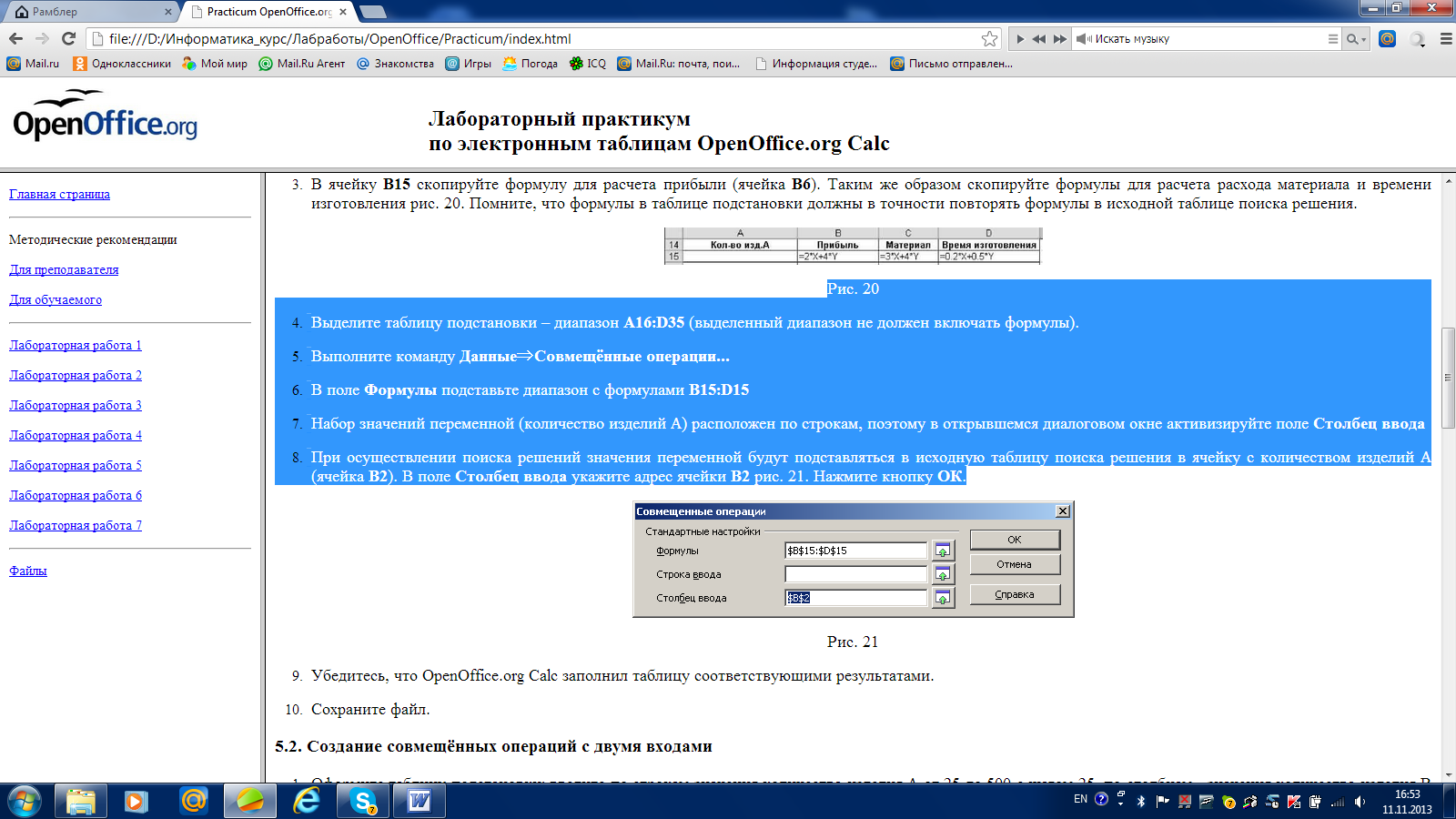Click the page scrollbar up arrow
This screenshot has height=819, width=1456.
(1447, 179)
